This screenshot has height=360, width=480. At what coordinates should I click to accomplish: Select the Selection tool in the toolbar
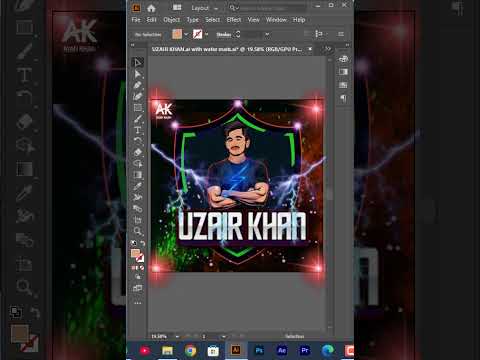click(x=138, y=62)
